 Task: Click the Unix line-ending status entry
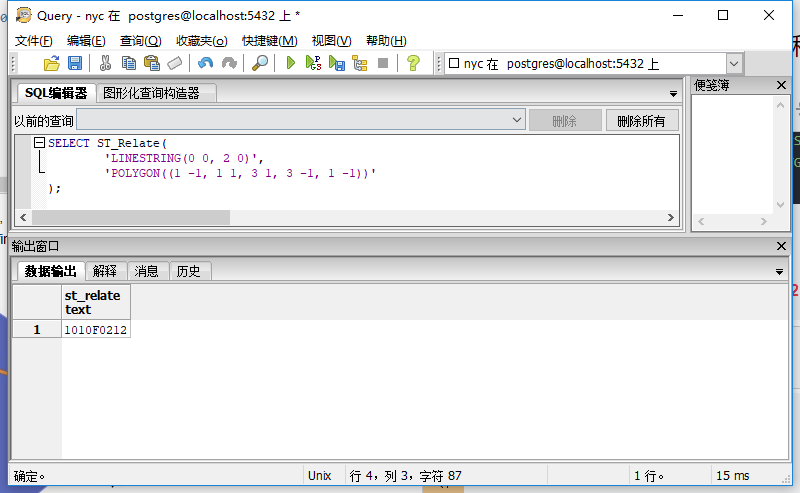pyautogui.click(x=320, y=476)
